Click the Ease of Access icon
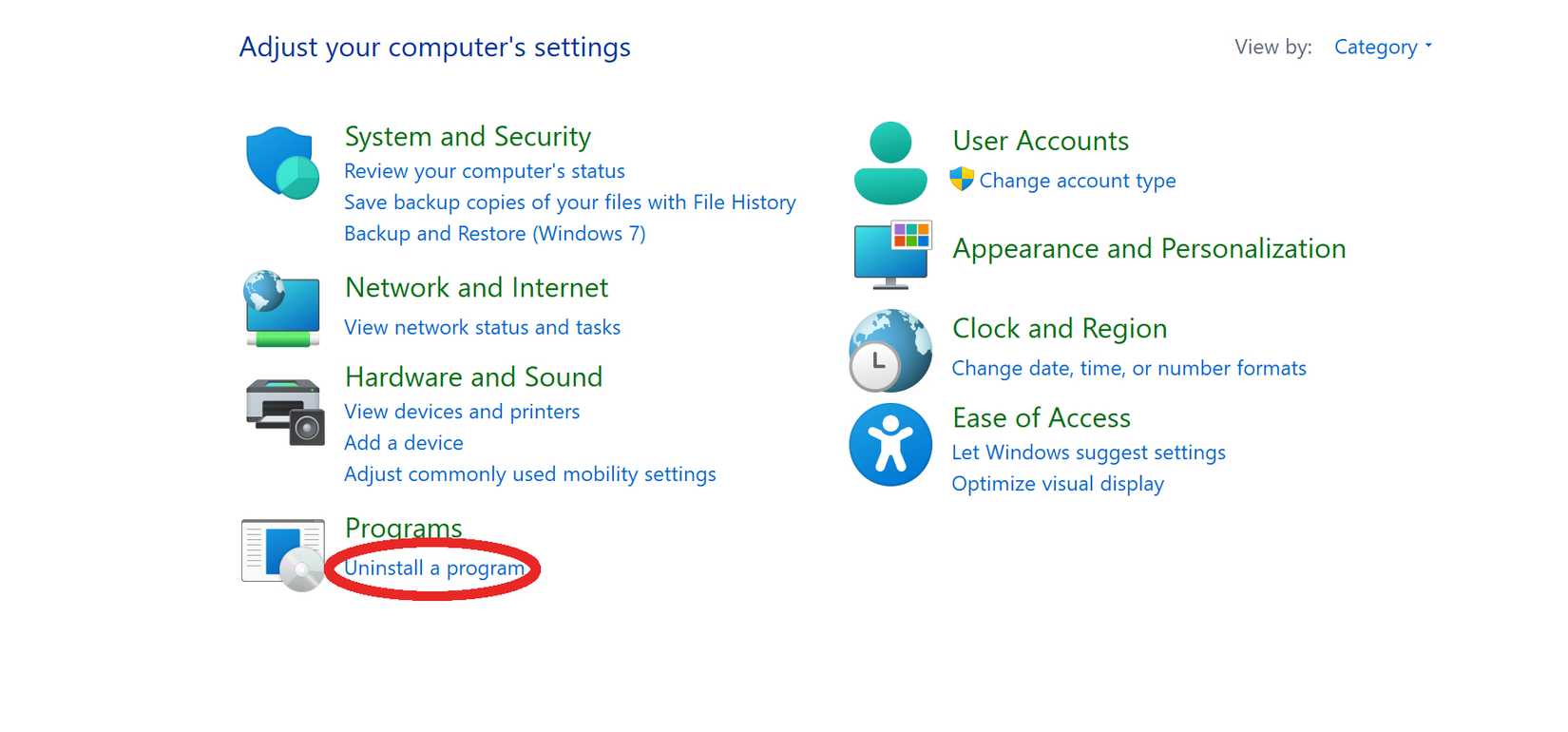The width and height of the screenshot is (1568, 732). tap(889, 443)
